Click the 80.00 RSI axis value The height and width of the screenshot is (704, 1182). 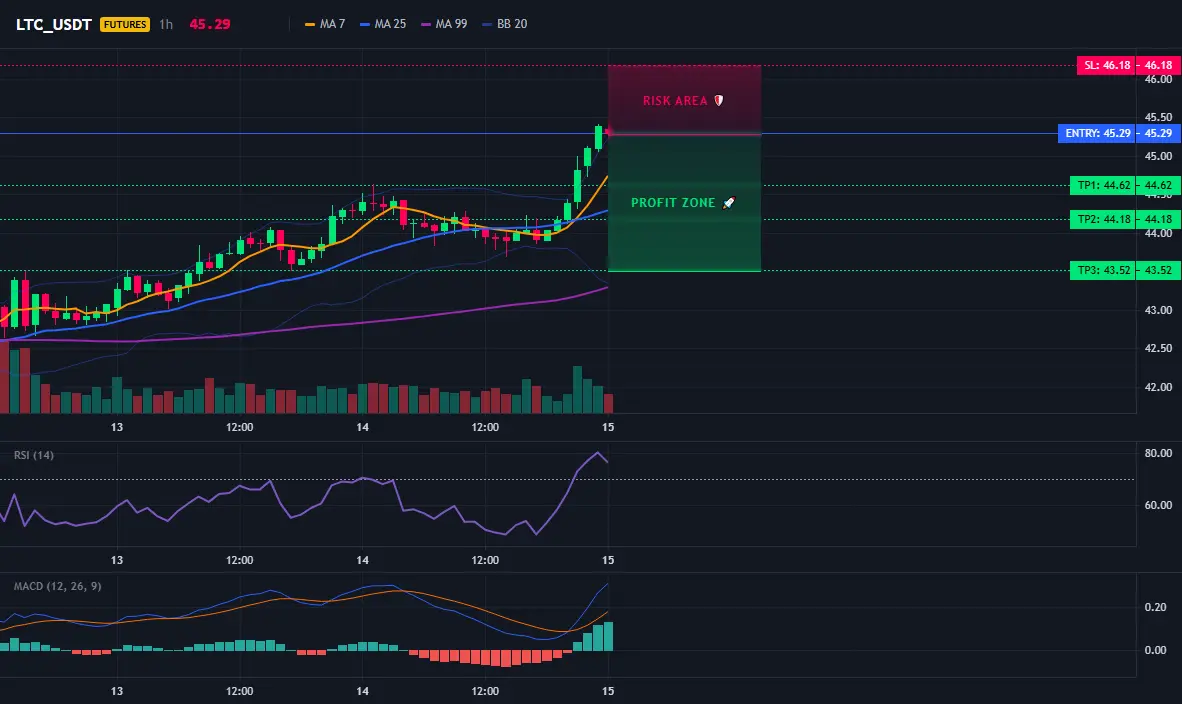click(1158, 453)
